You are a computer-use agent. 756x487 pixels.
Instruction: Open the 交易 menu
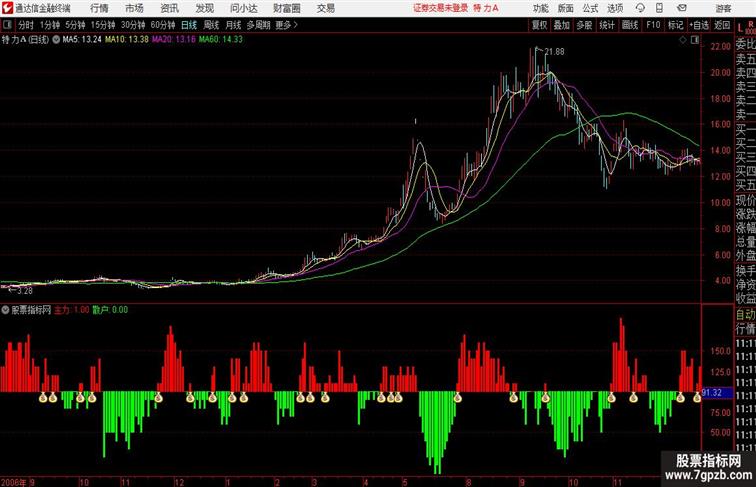pos(325,8)
